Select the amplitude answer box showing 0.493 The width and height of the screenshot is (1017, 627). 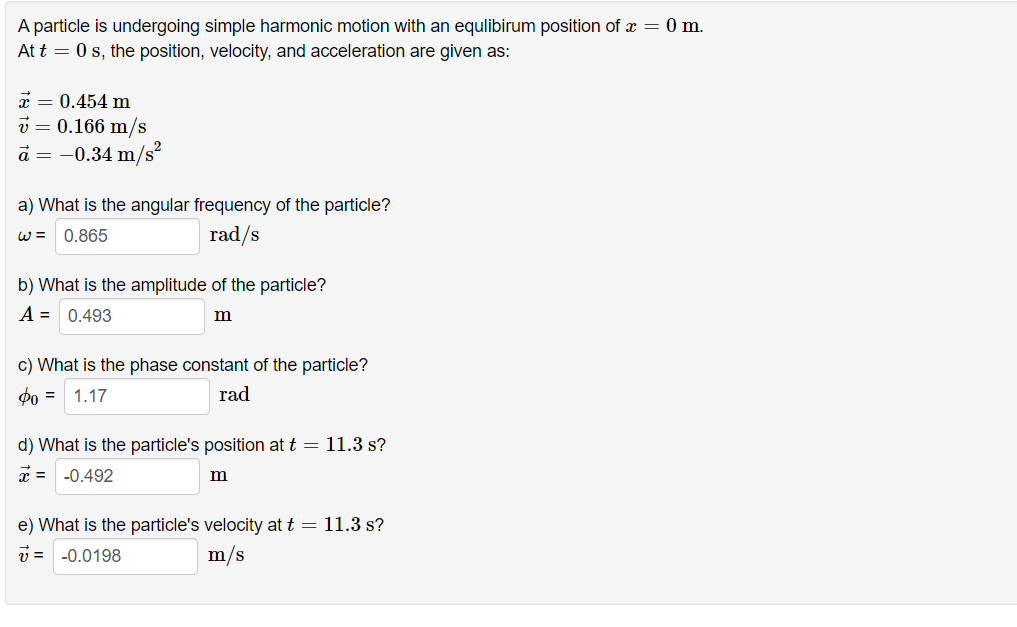point(131,316)
